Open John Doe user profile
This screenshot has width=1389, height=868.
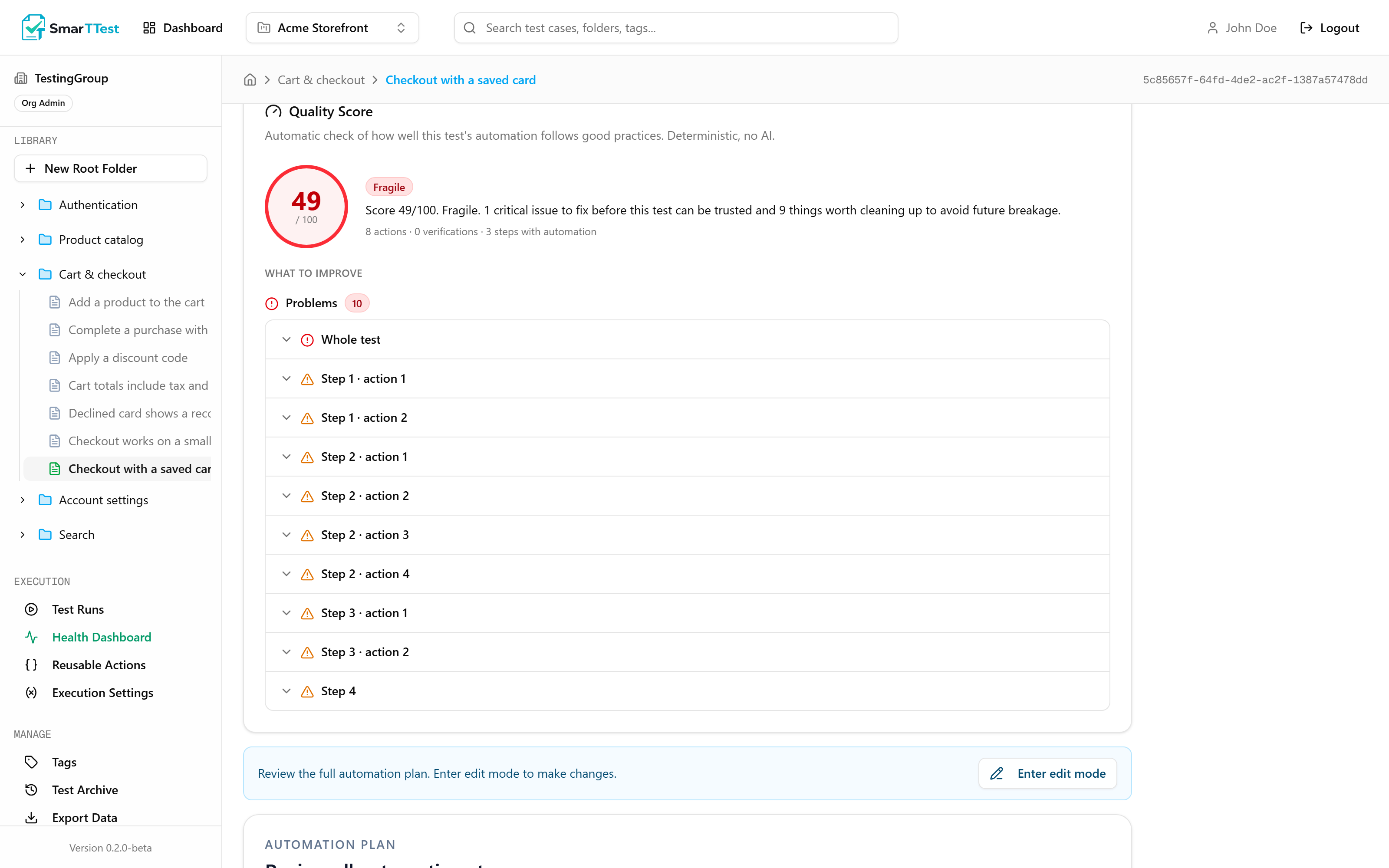coord(1241,27)
